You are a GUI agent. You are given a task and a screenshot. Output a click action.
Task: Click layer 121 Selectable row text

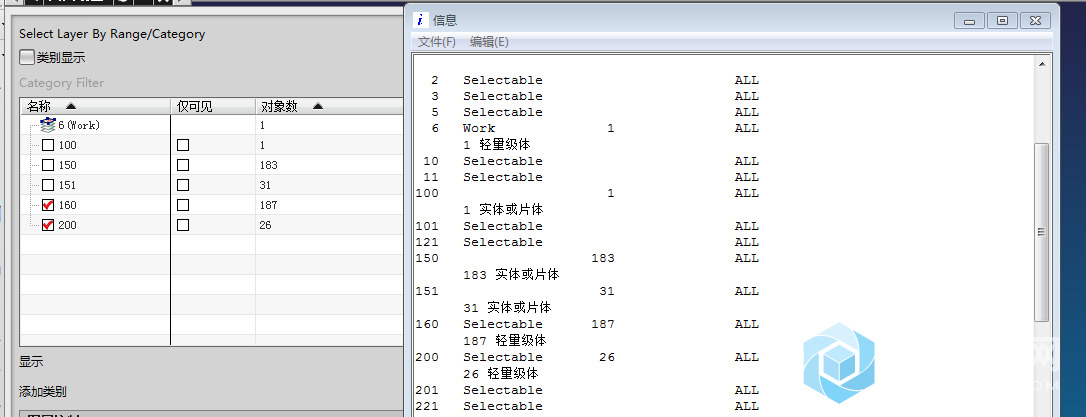coord(503,242)
